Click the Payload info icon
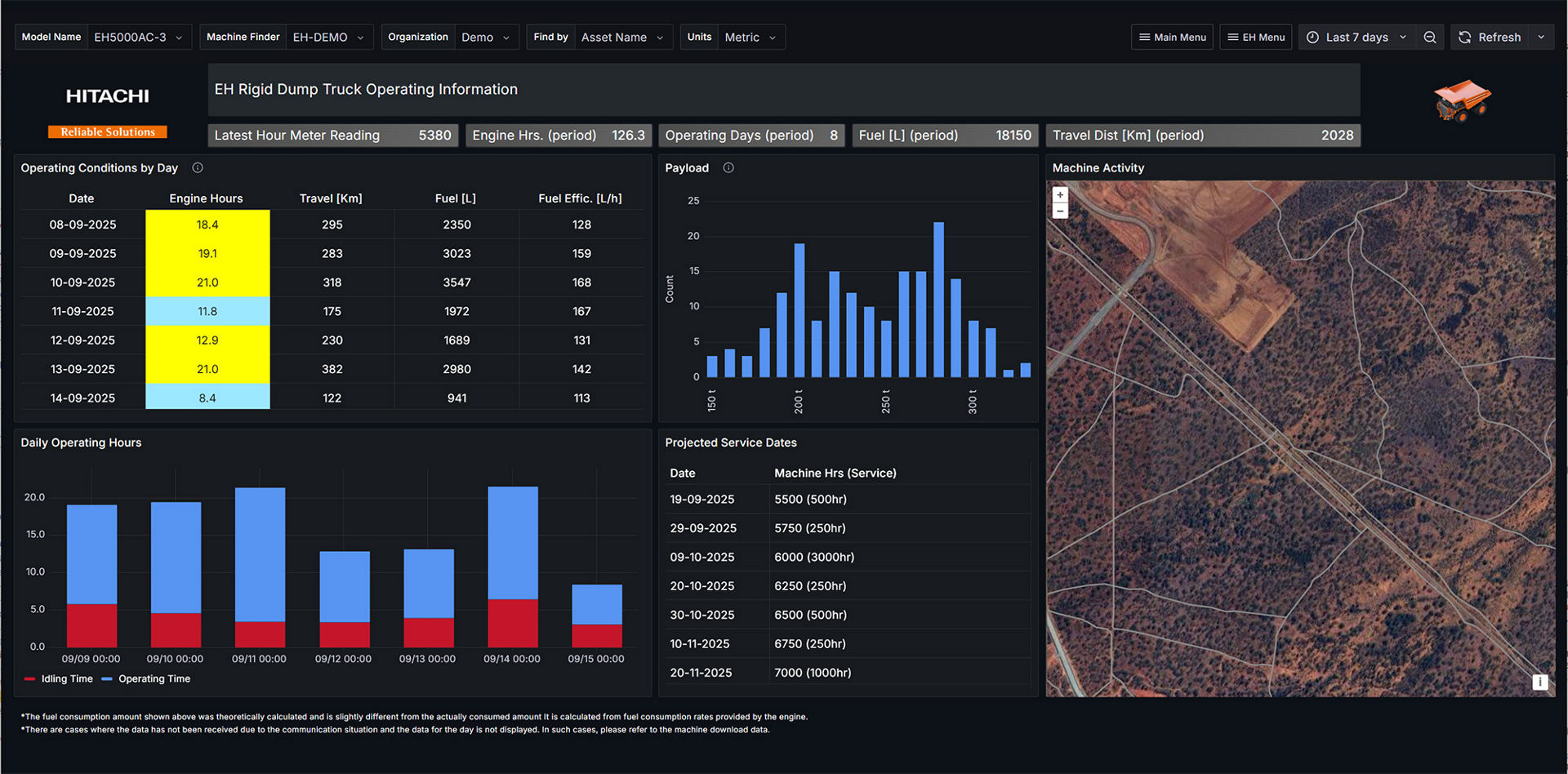The width and height of the screenshot is (1568, 774). coord(728,167)
